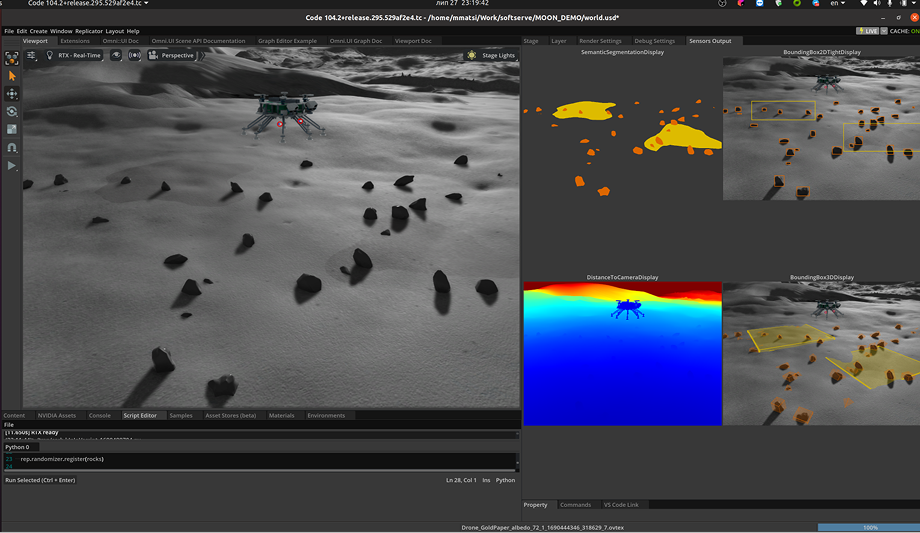Click the sensor broadcast icon in viewport toolbar

135,56
